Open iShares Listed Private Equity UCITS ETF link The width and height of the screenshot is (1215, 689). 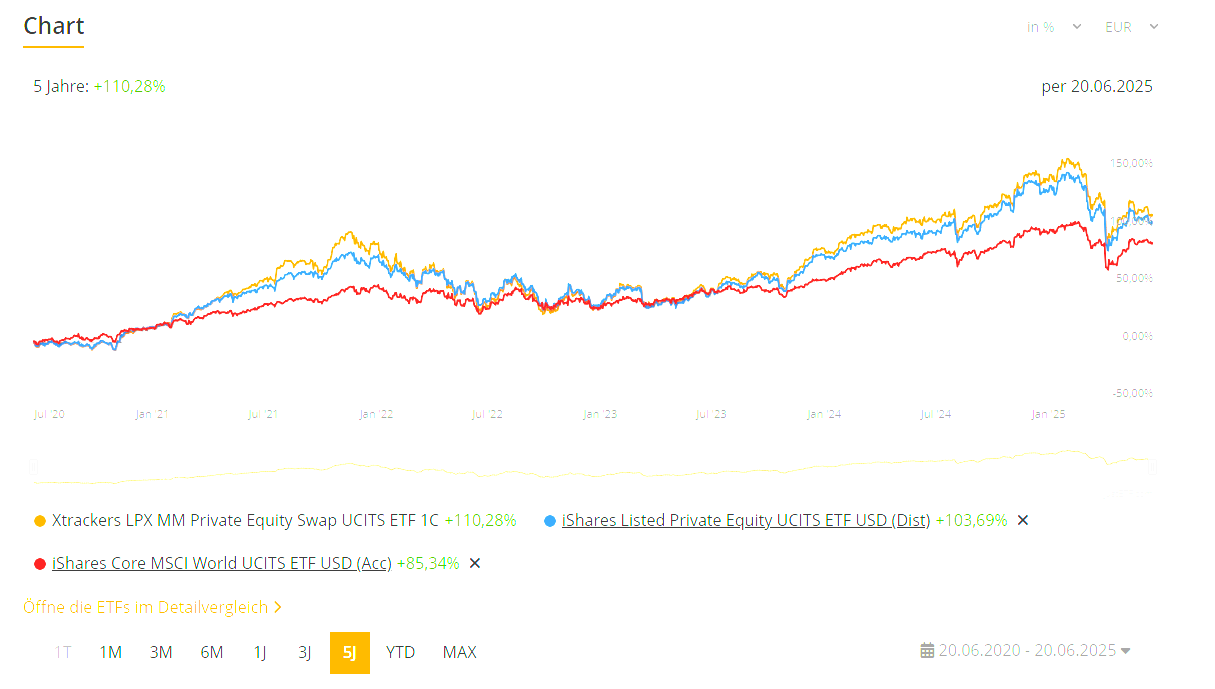tap(746, 520)
